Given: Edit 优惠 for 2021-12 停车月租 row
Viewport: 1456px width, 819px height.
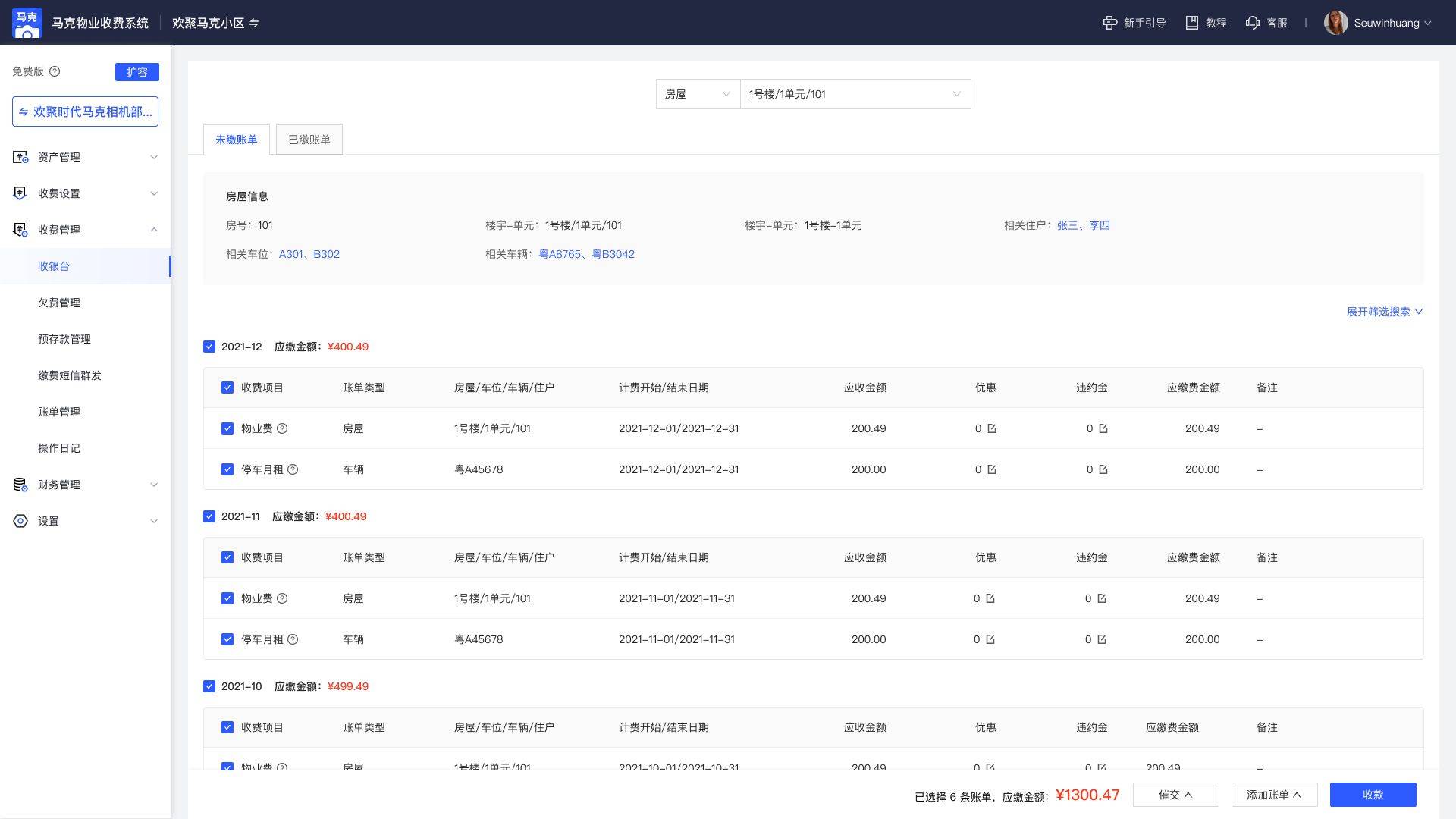Looking at the screenshot, I should (992, 469).
